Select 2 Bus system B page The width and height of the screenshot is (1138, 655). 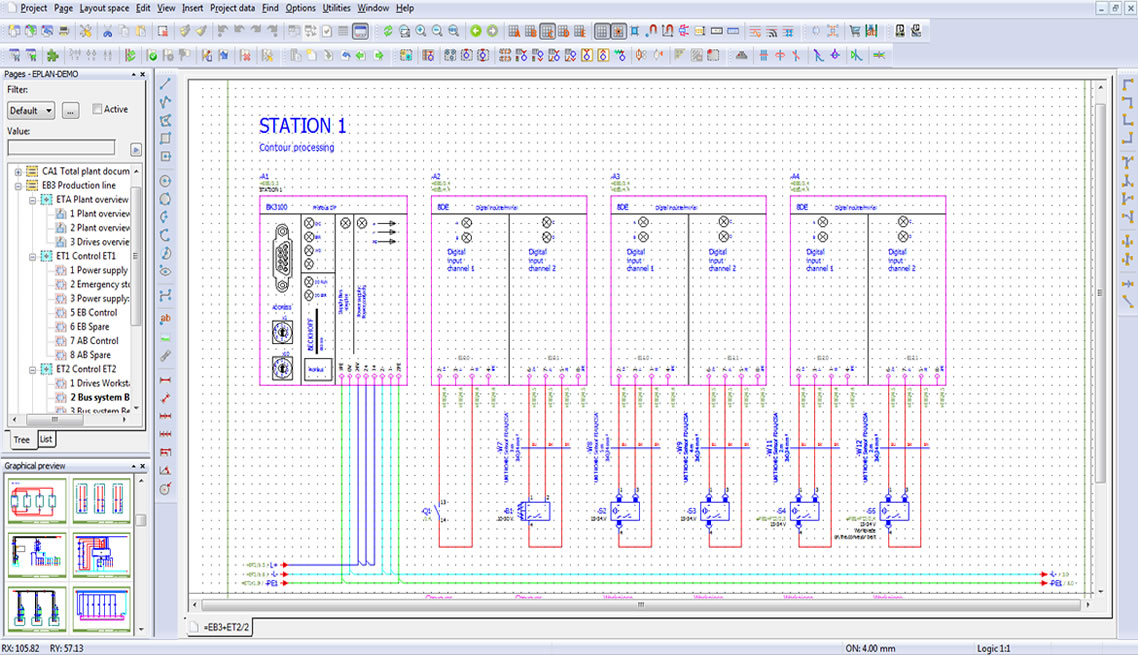coord(99,398)
